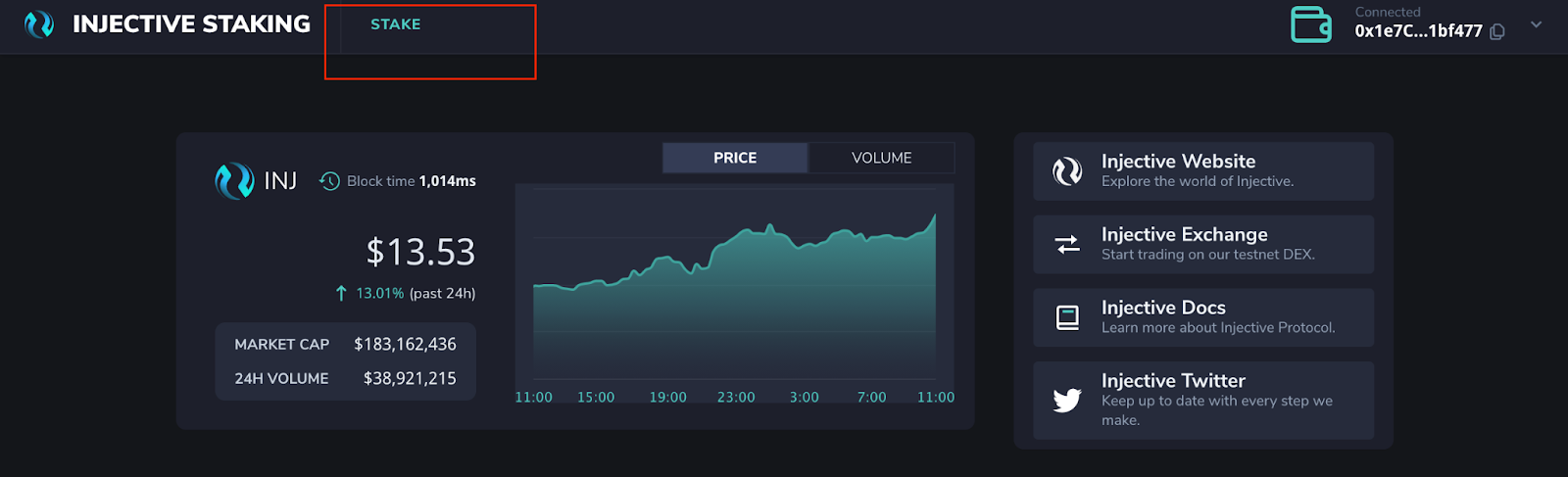Click the Injective Website logo icon
The image size is (1568, 477).
[1067, 171]
